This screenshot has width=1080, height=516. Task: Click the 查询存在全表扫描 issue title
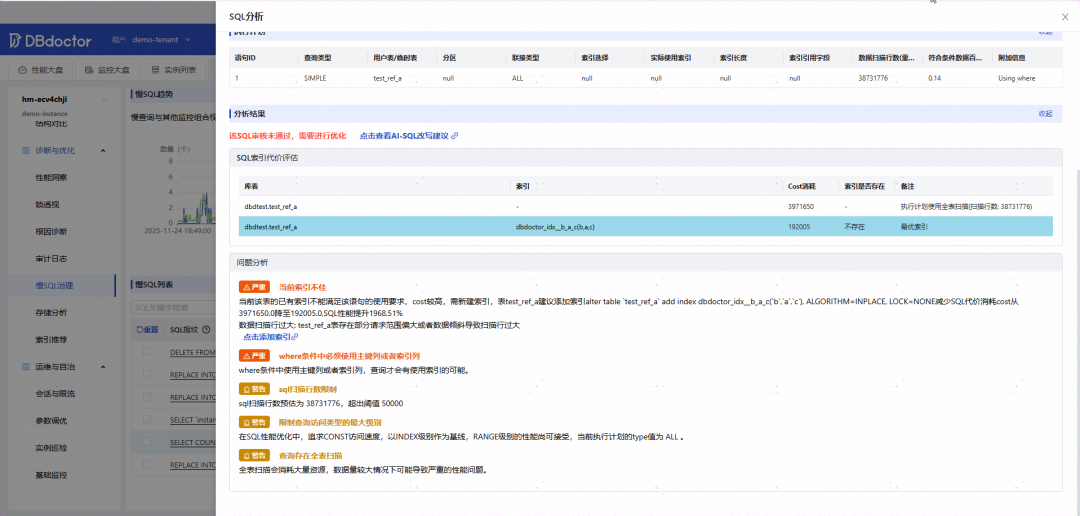311,455
